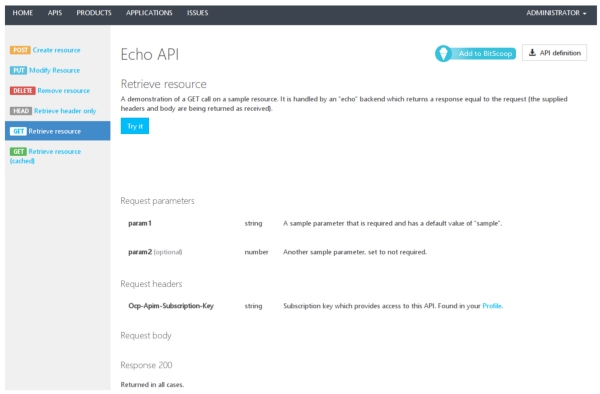Click the Returned in all cases text
This screenshot has width=600, height=394.
tap(152, 385)
